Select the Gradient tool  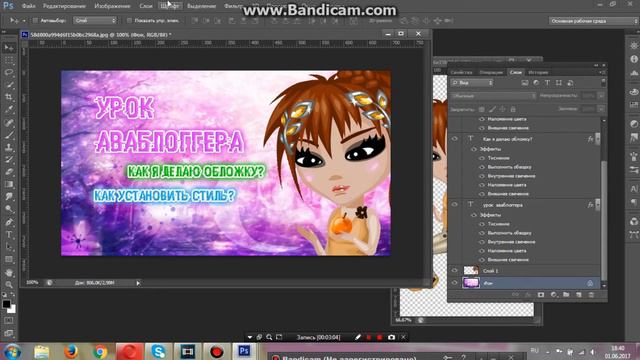click(9, 184)
